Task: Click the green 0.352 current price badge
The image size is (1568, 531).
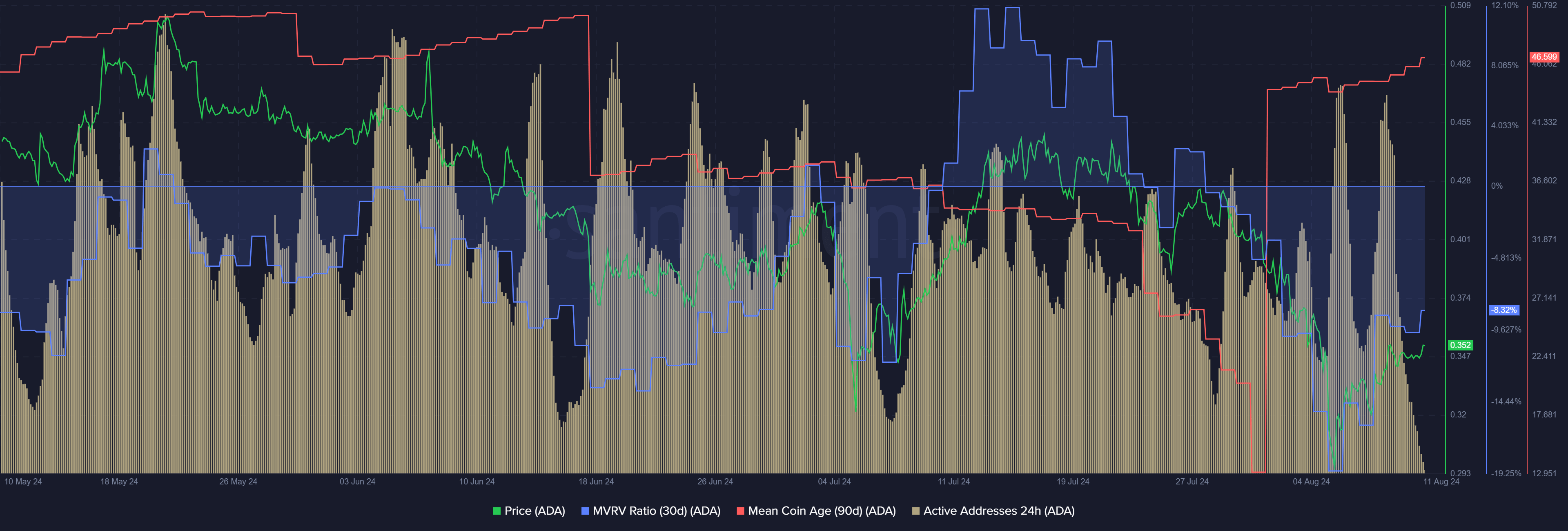Action: coord(1460,345)
